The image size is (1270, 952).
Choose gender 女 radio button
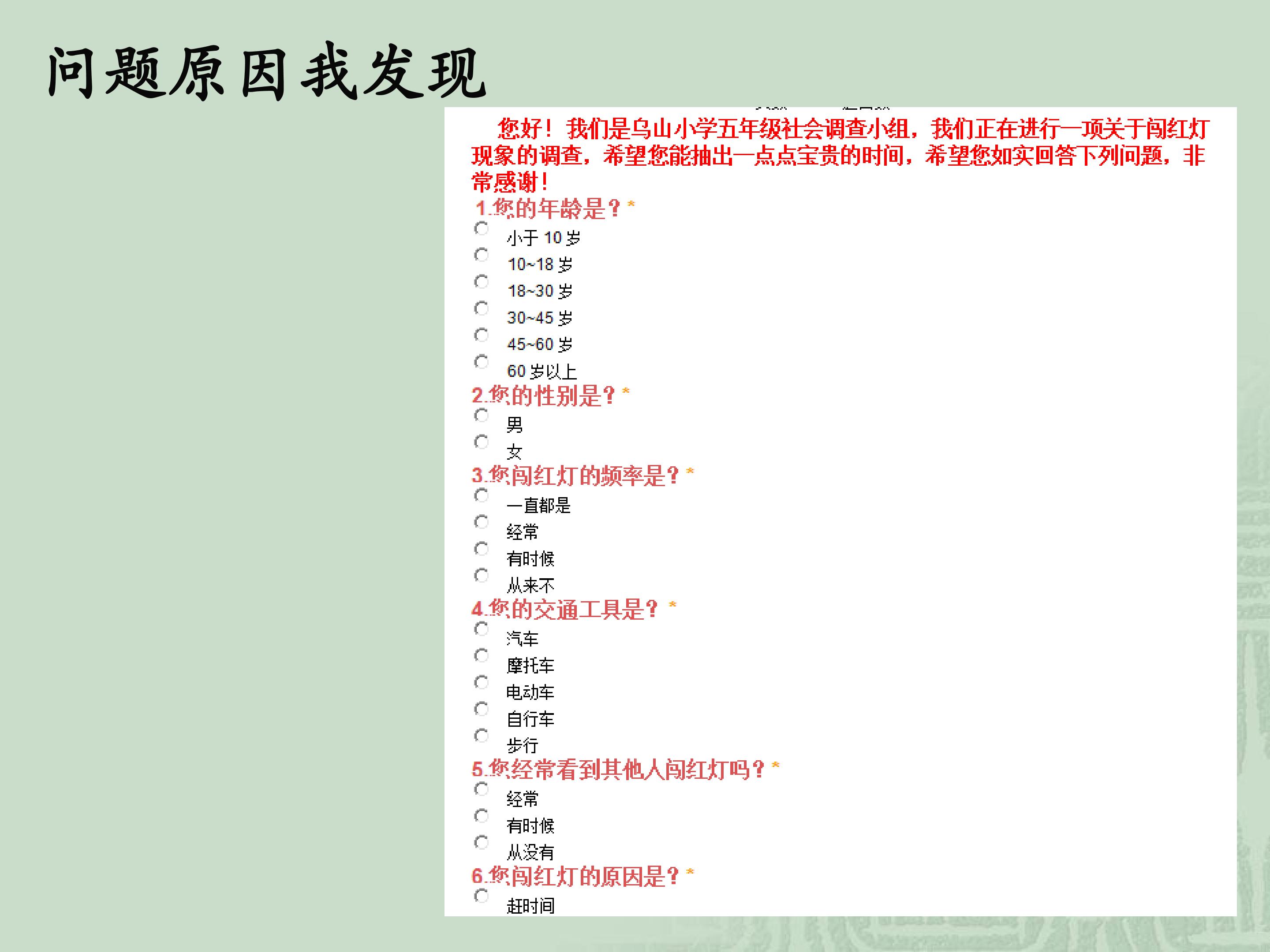click(481, 442)
